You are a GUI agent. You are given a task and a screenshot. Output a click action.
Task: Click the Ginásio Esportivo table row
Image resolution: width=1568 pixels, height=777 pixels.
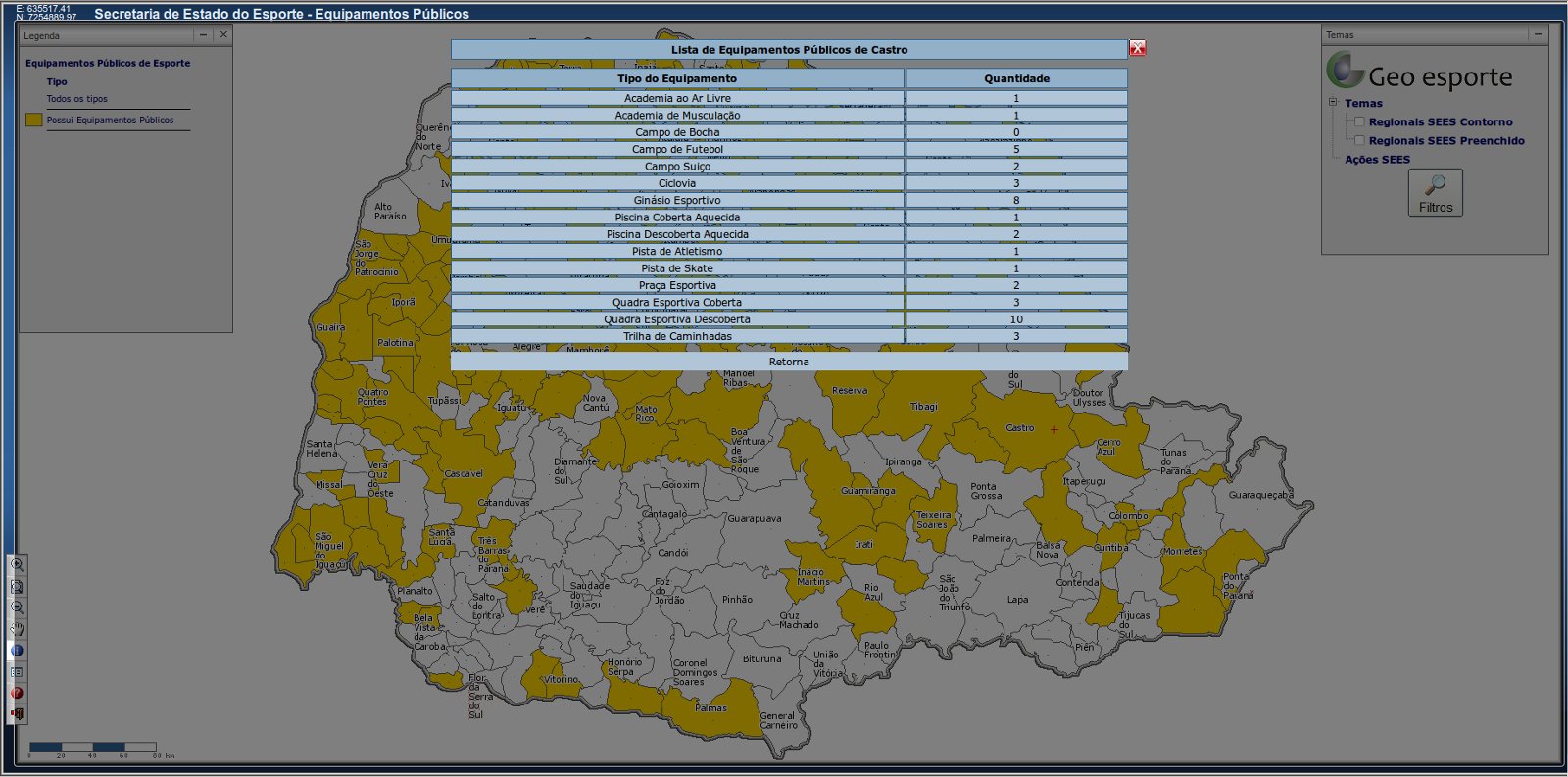click(x=676, y=201)
